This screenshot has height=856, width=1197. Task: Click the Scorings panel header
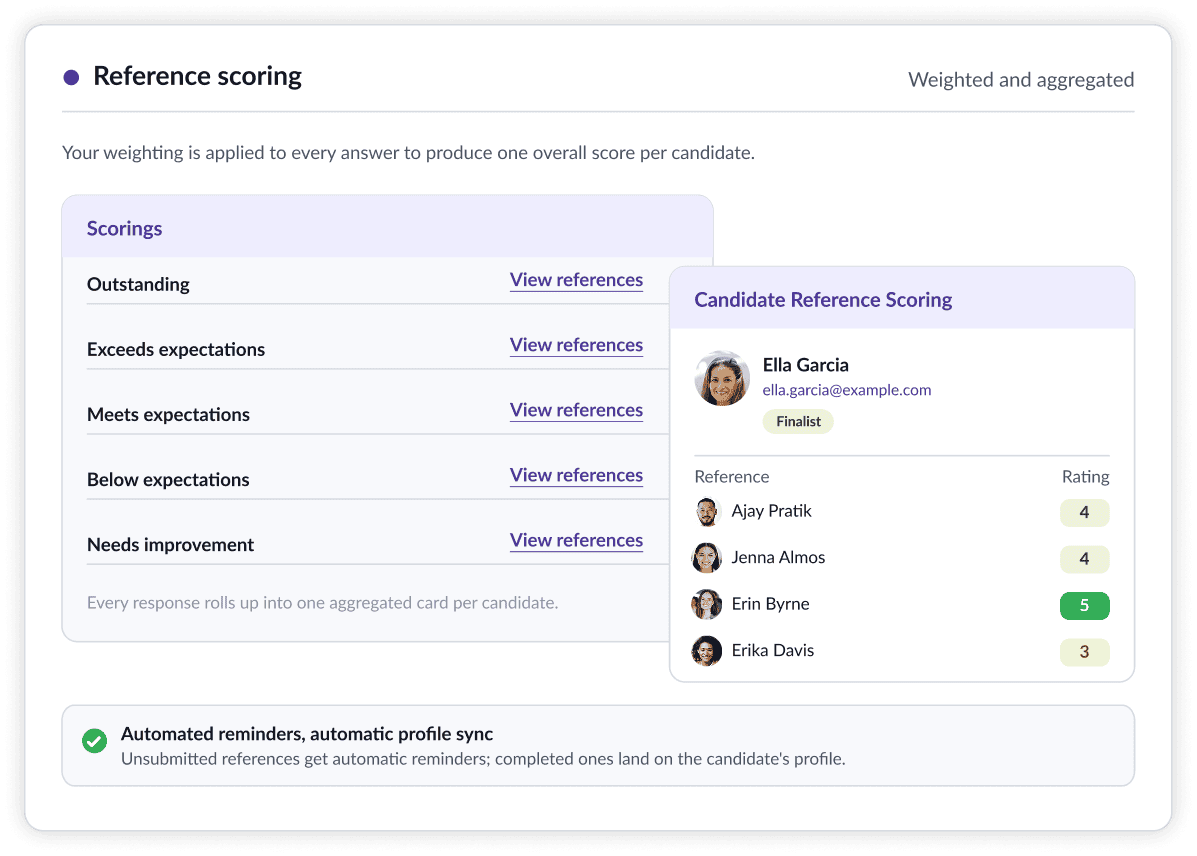388,227
